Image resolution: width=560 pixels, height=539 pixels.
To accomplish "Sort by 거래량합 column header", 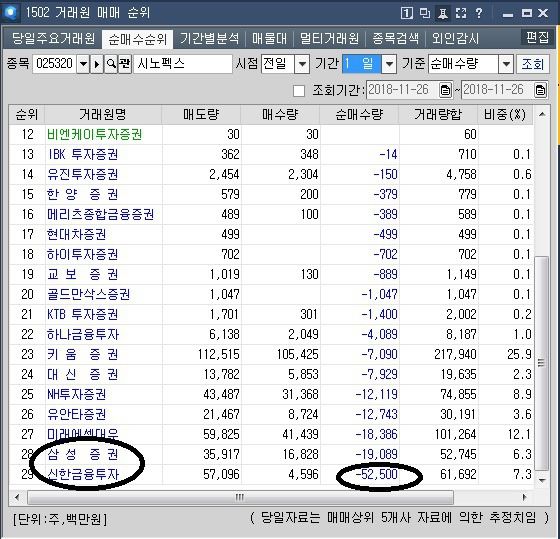I will (438, 115).
